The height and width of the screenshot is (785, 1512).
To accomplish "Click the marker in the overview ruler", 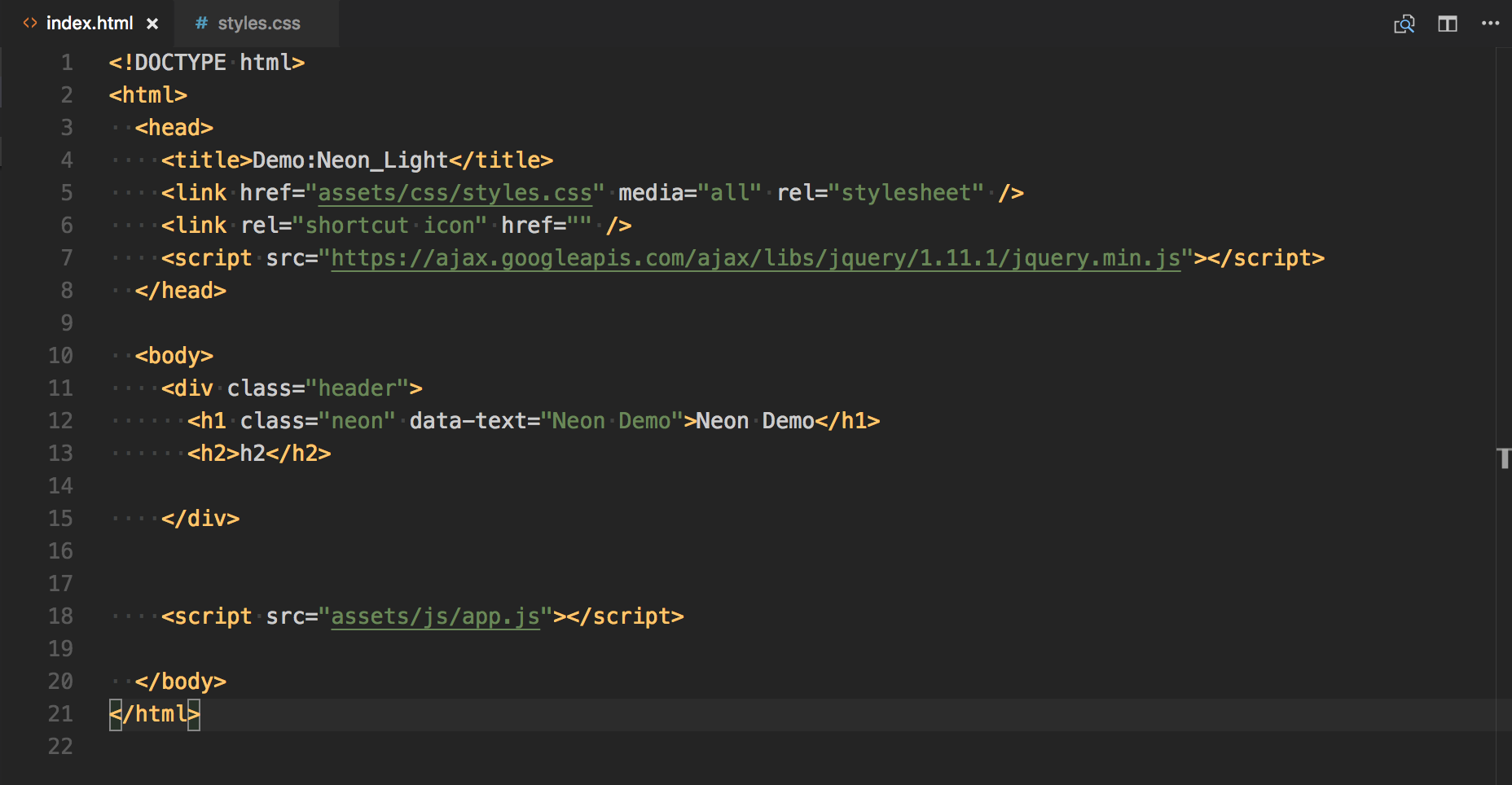I will [x=1504, y=458].
